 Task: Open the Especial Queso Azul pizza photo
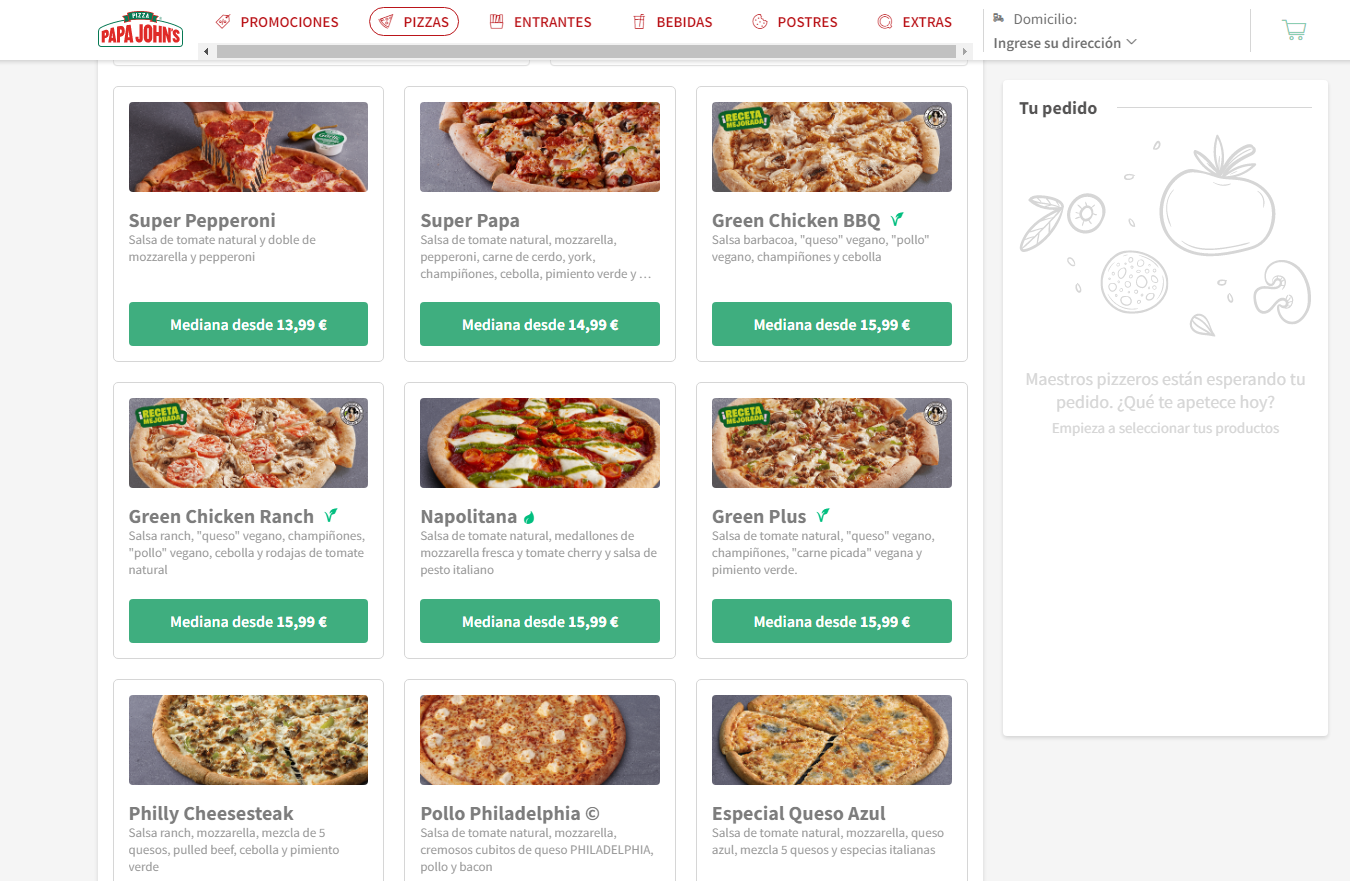832,740
